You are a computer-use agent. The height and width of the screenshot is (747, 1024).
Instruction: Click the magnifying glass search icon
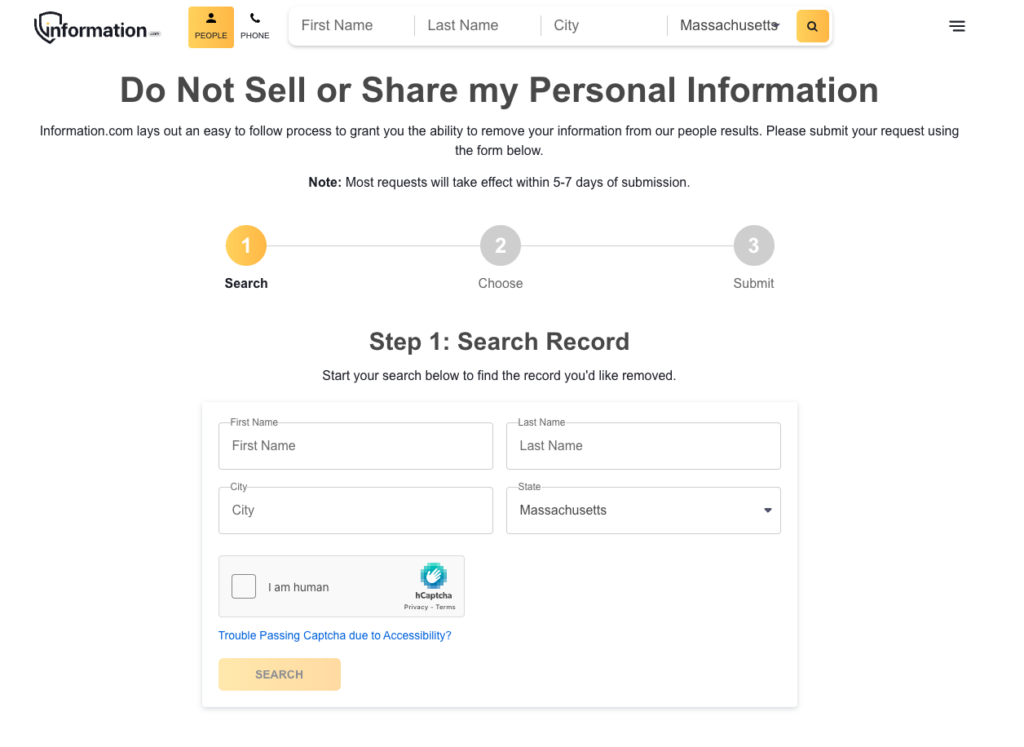(812, 25)
